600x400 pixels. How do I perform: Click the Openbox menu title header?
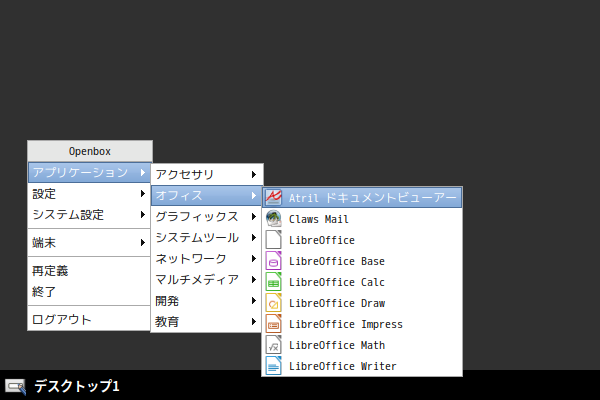tap(90, 151)
